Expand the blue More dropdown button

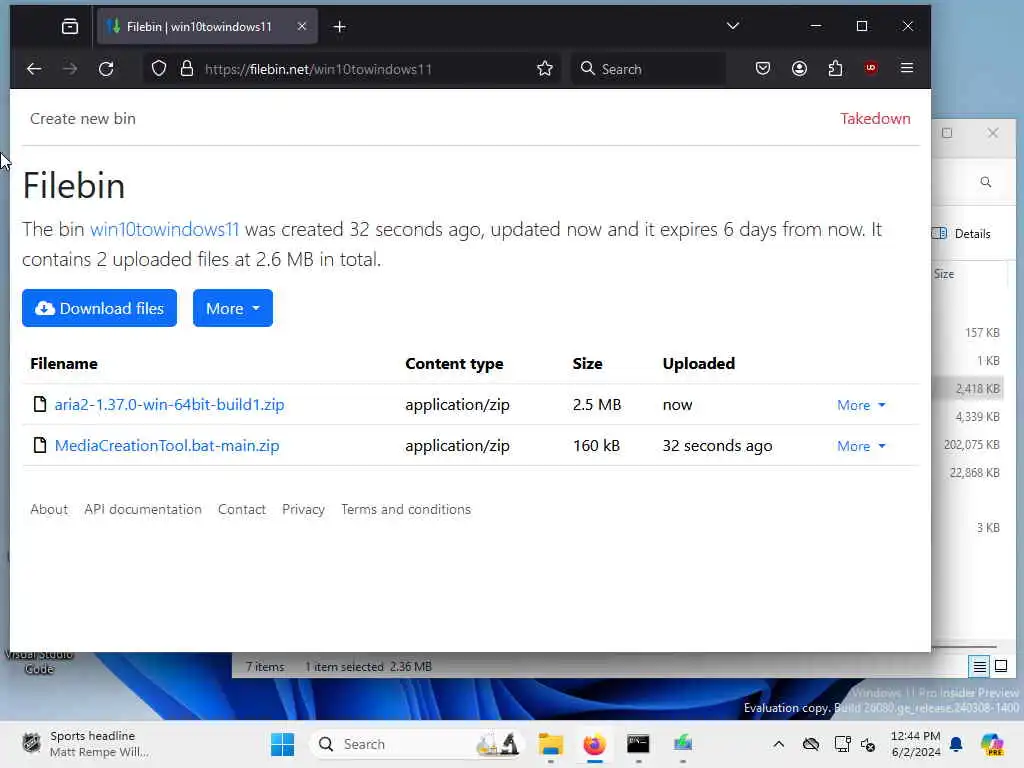(232, 308)
